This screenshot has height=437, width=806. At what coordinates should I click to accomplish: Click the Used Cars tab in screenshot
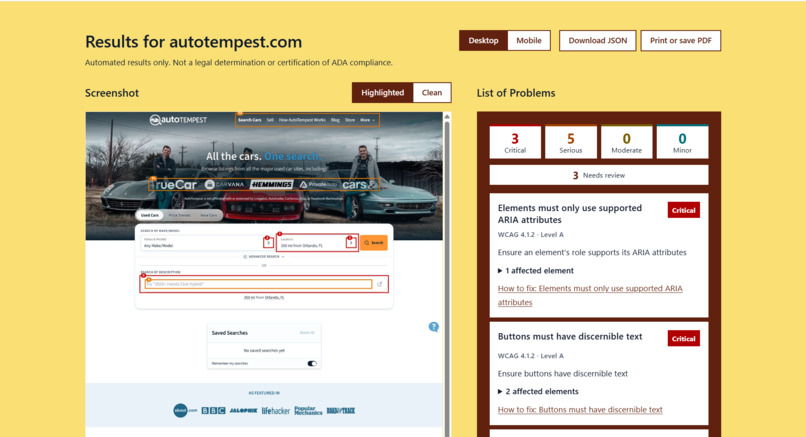[x=150, y=215]
